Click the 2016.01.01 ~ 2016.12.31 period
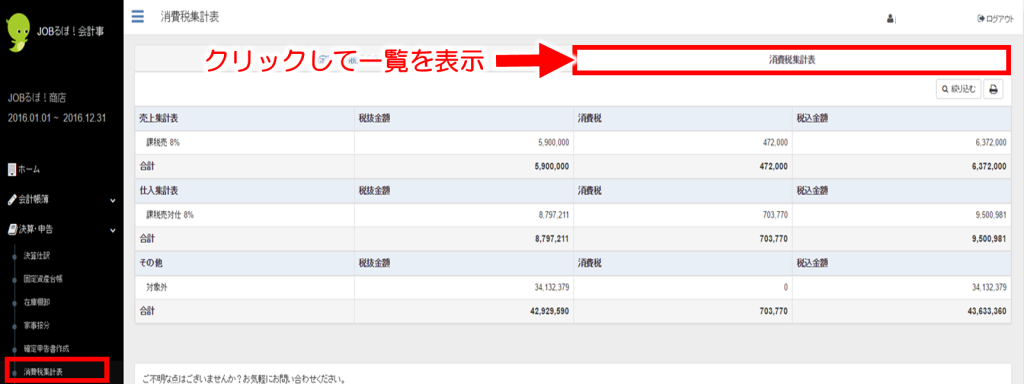 click(x=56, y=118)
